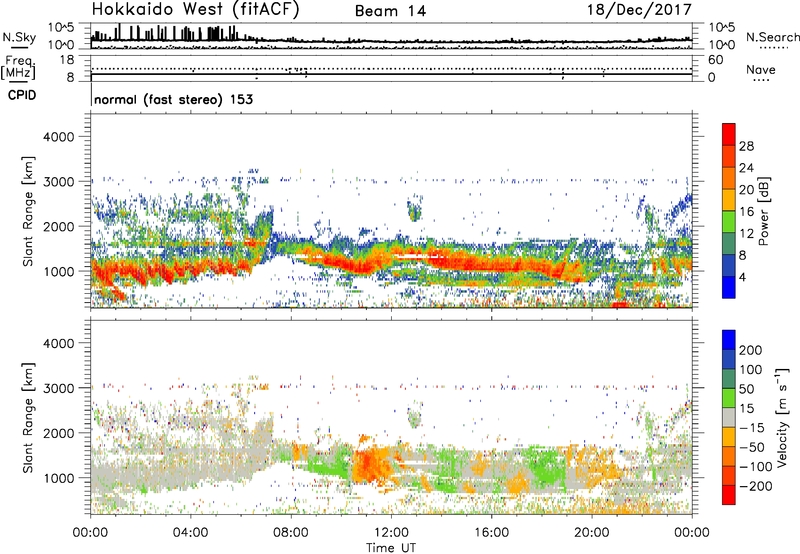Click the '28' value on the power colorbar
This screenshot has height=554, width=800.
coord(746,146)
